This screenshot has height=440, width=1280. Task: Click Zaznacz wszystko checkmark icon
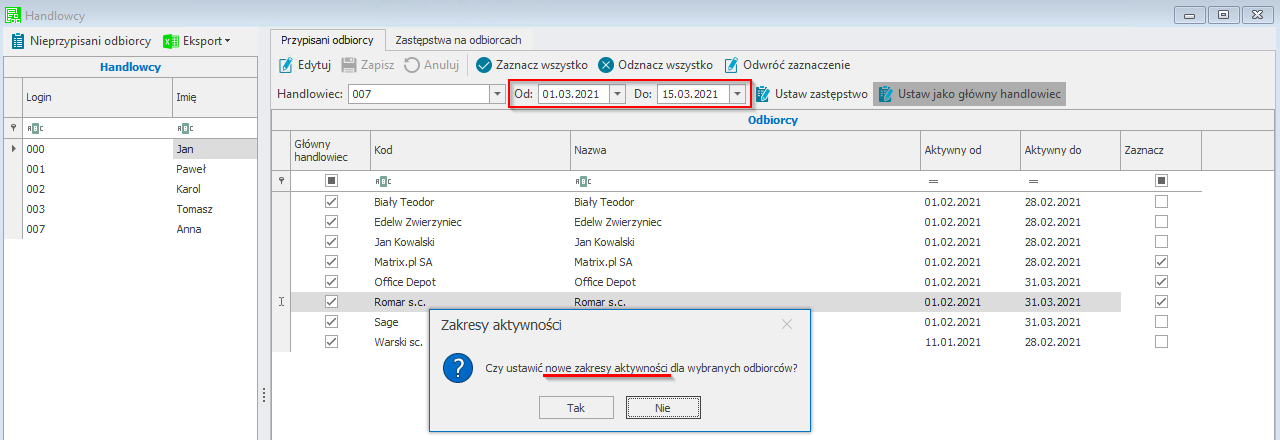[483, 65]
